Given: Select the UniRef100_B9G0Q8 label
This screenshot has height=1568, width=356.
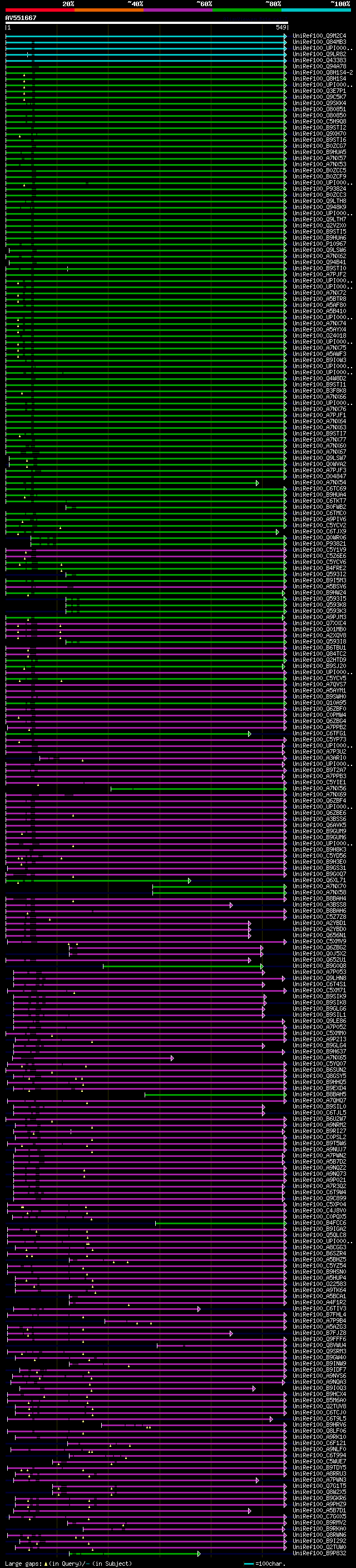Looking at the screenshot, I should [x=319, y=966].
